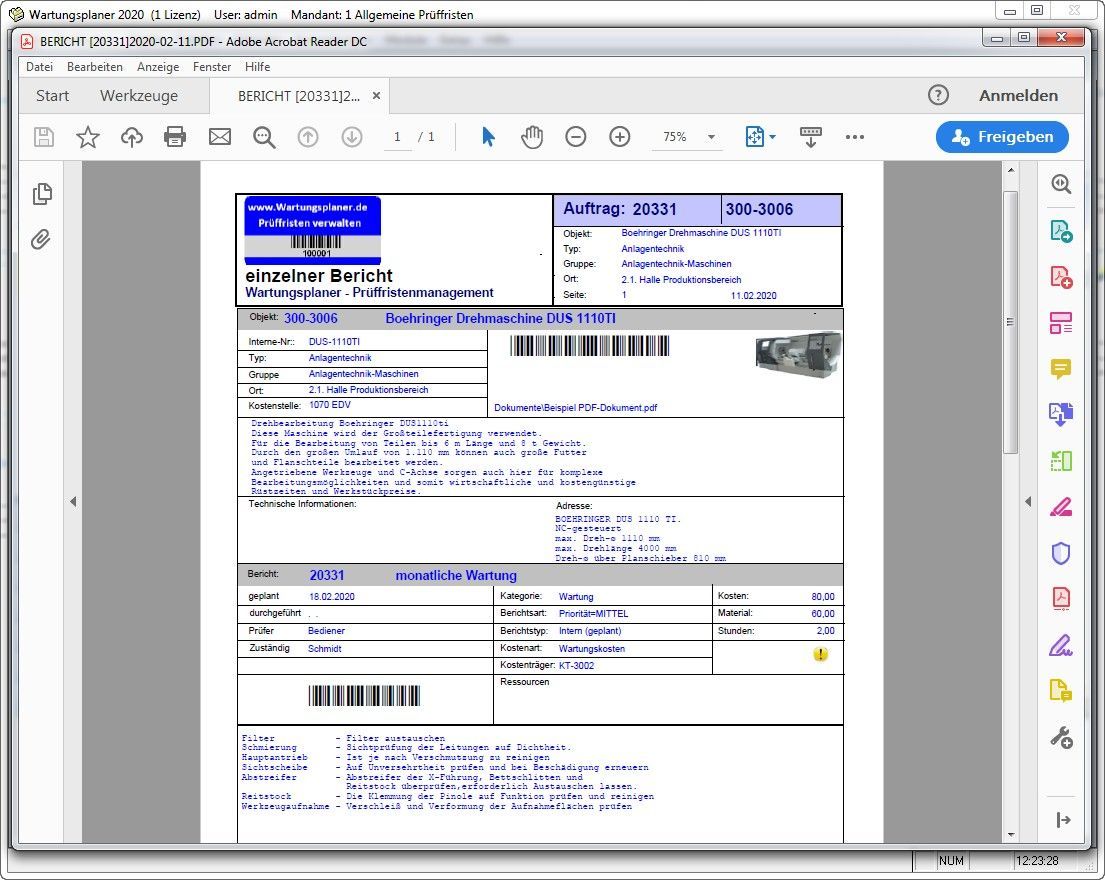Click the upload to cloud icon
1105x880 pixels.
pyautogui.click(x=132, y=137)
